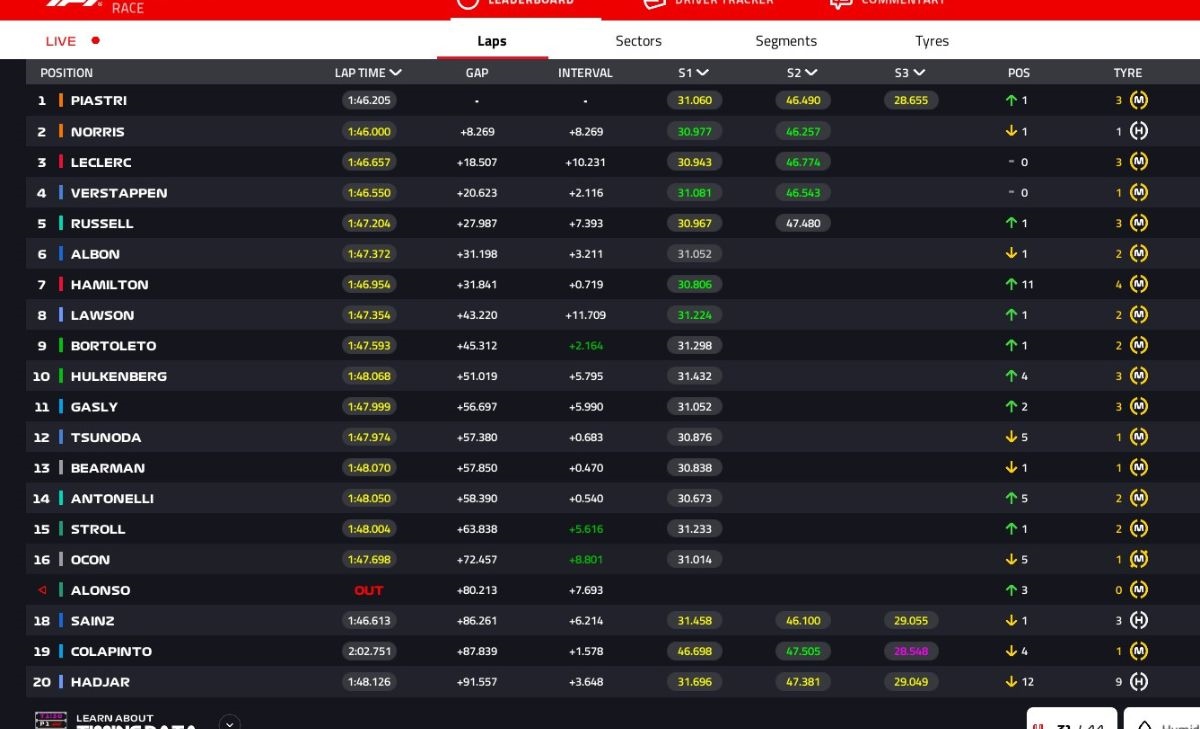Click Leclerc's medium tyre icon
Screen dimensions: 1200x729
tap(1138, 162)
